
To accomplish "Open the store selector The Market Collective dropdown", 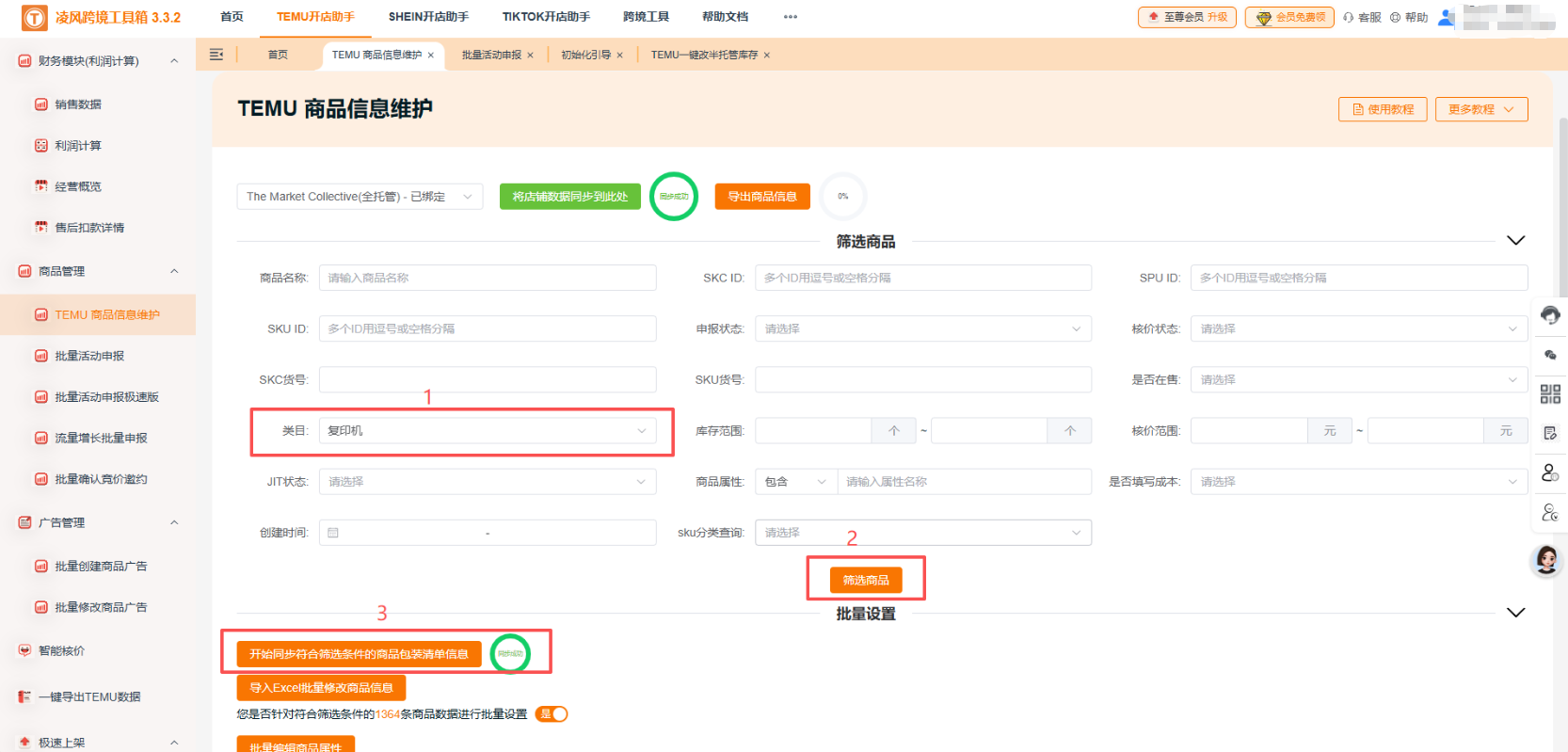I will coord(360,197).
